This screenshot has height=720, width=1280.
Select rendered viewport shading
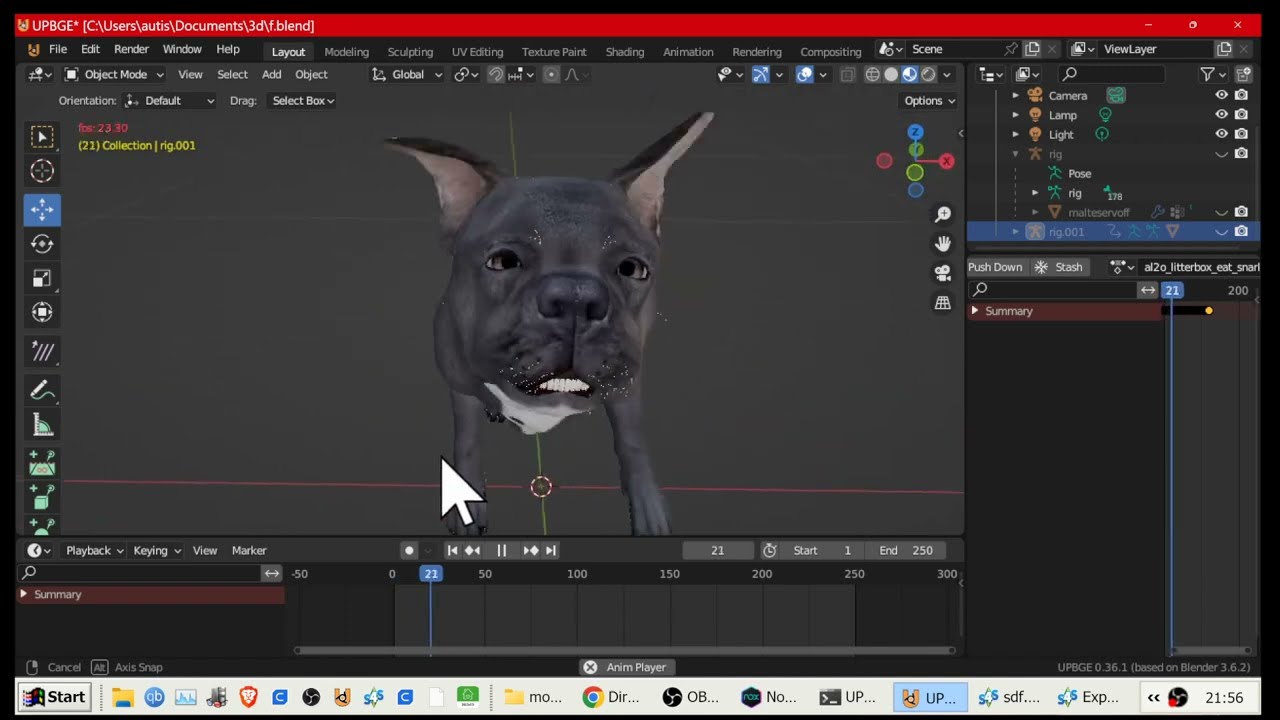(928, 74)
